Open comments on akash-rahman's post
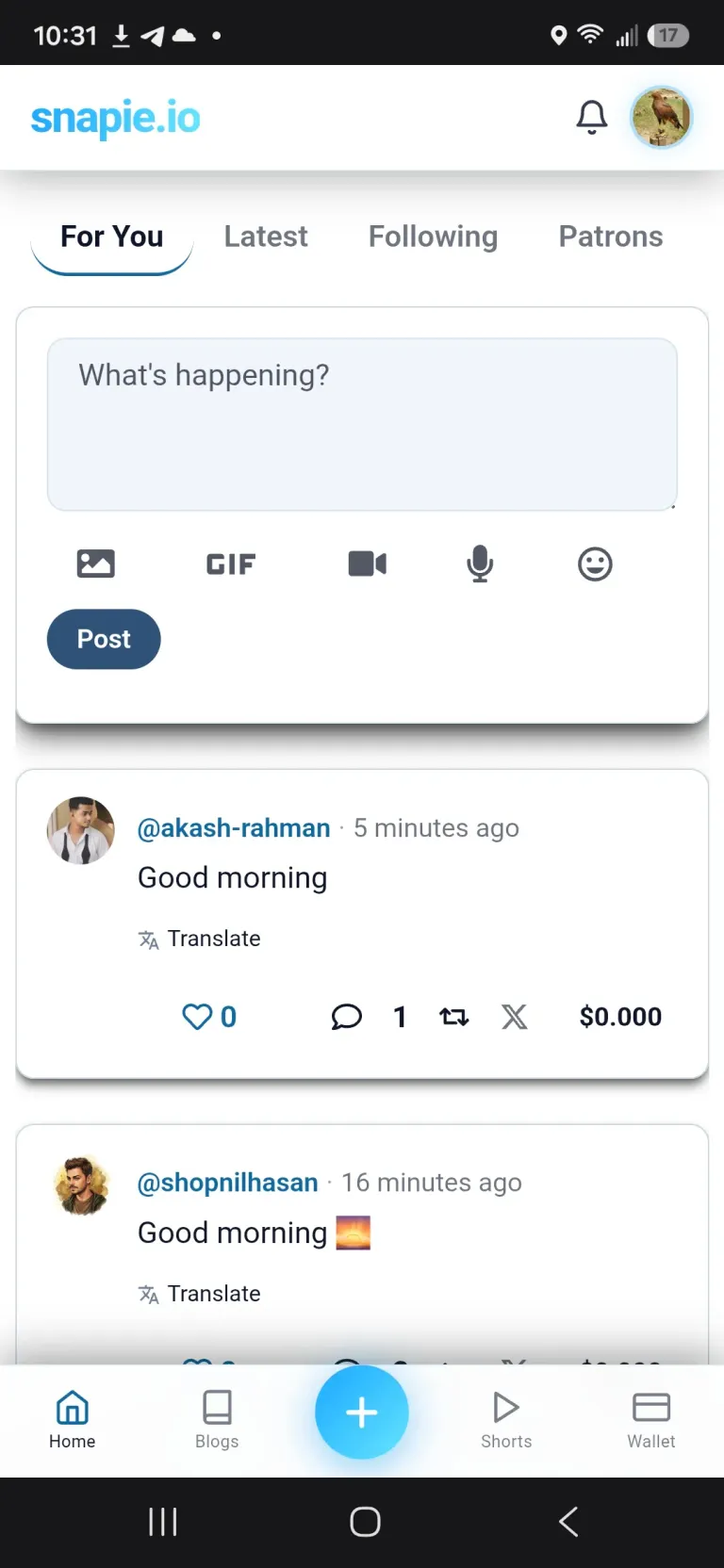 coord(347,1017)
